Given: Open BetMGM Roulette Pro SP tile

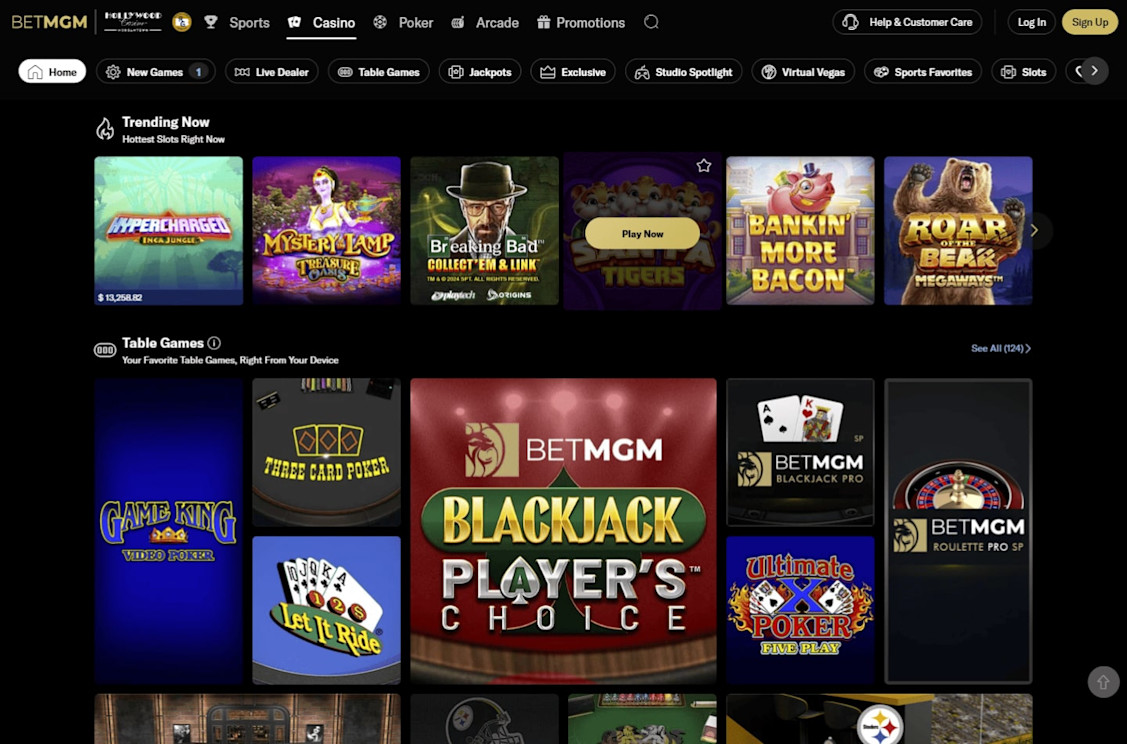Looking at the screenshot, I should (x=958, y=531).
